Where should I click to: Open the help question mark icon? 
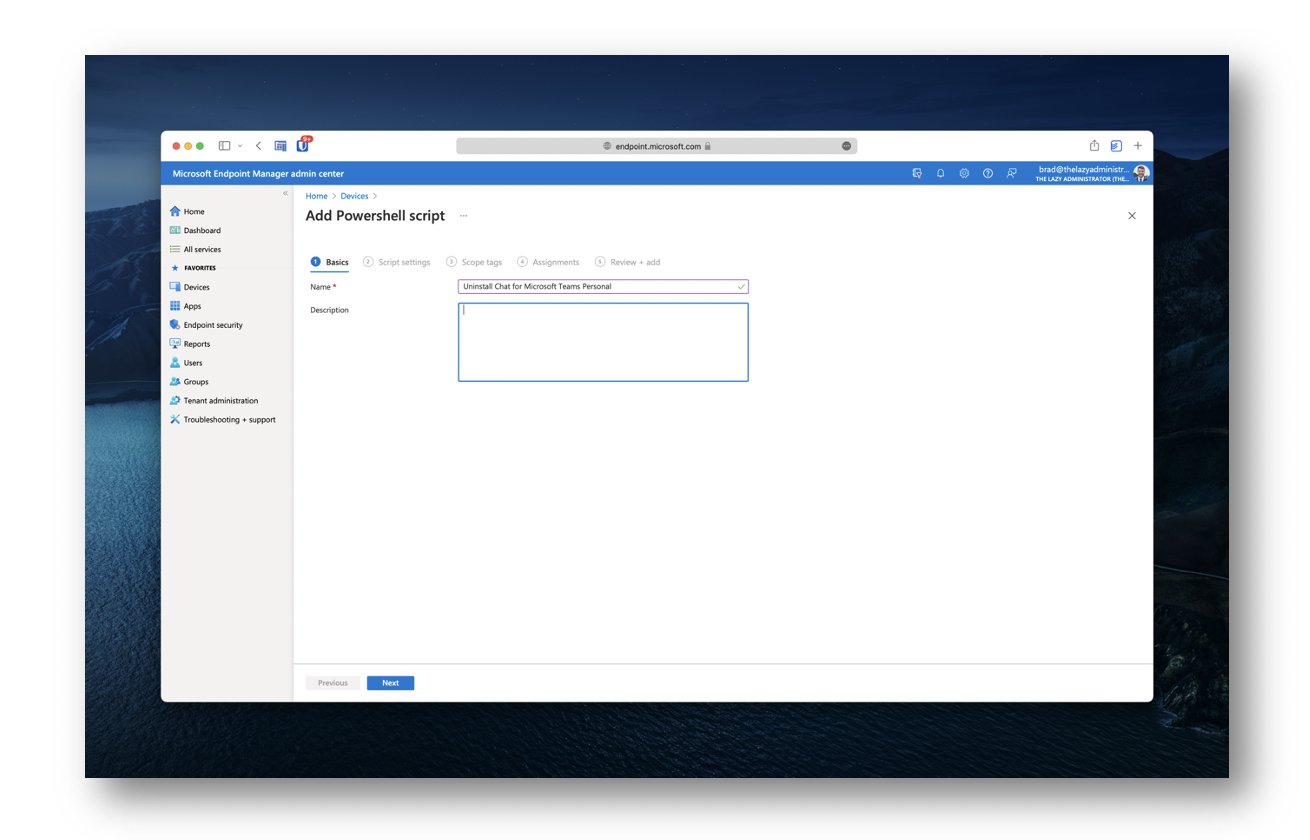[x=988, y=173]
